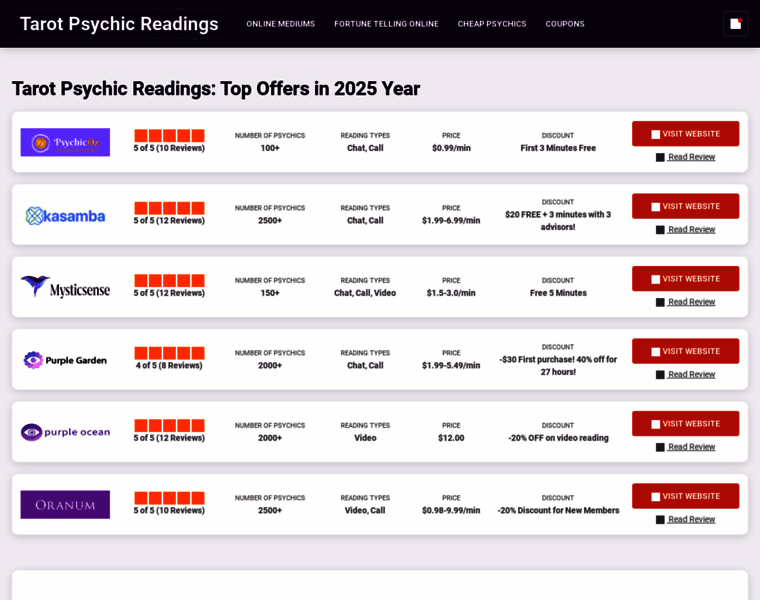Visit the Mysticsense website

coord(685,279)
